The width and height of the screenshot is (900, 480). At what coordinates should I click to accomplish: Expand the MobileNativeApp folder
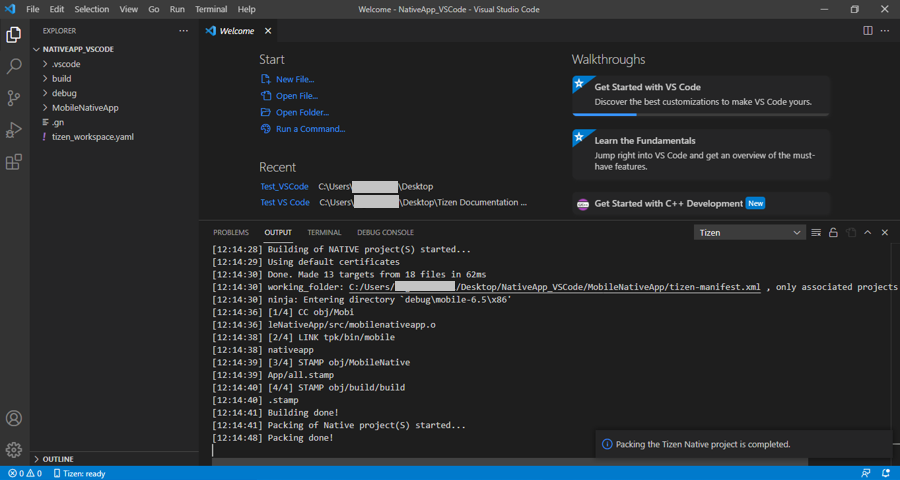click(x=85, y=107)
